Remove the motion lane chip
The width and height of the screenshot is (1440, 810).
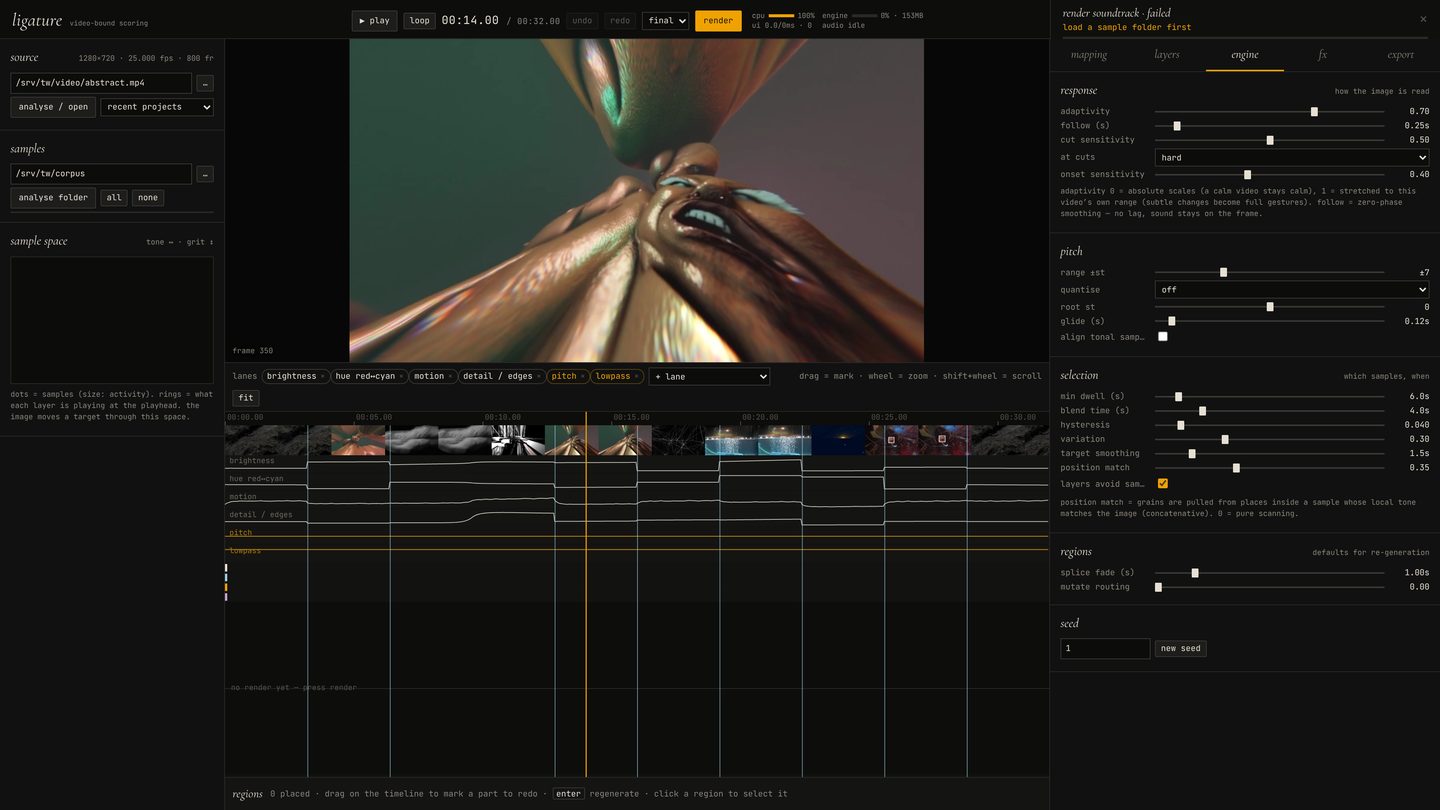450,377
